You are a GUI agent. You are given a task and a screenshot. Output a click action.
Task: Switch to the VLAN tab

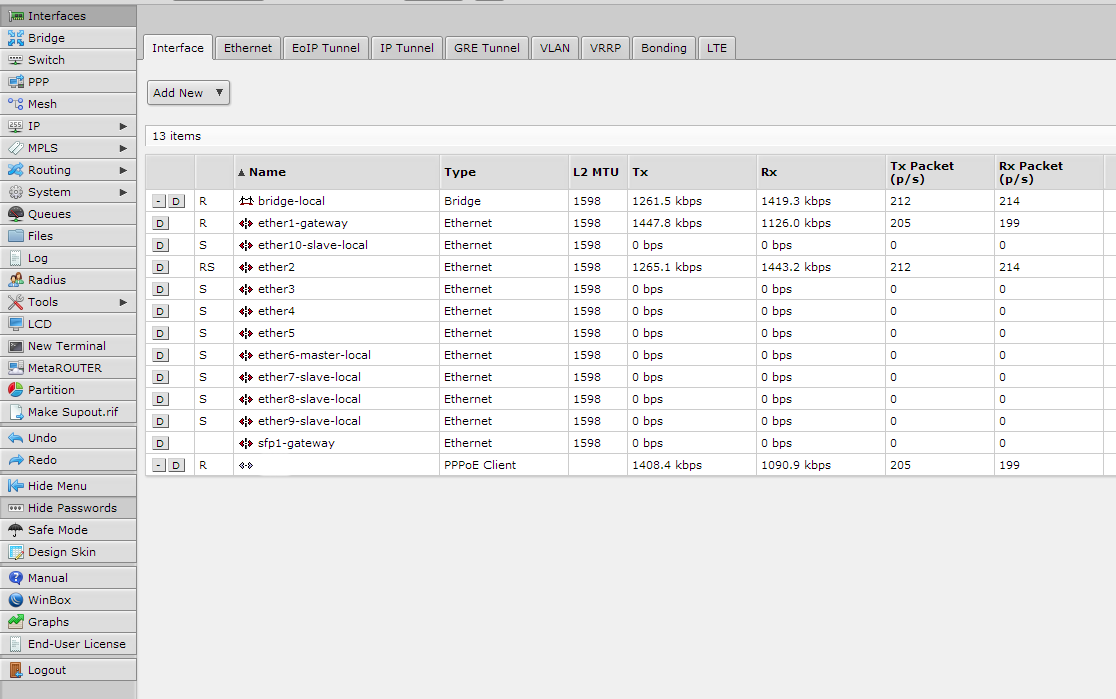554,48
